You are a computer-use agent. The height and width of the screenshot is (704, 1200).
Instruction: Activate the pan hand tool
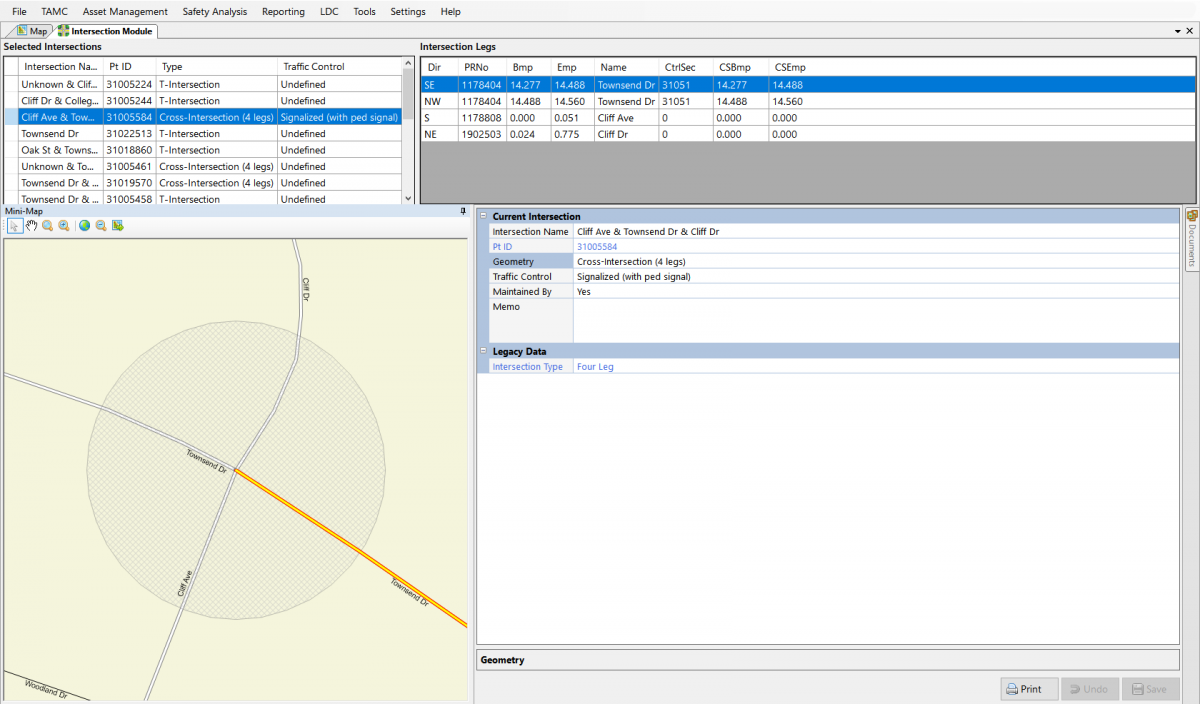click(x=31, y=226)
